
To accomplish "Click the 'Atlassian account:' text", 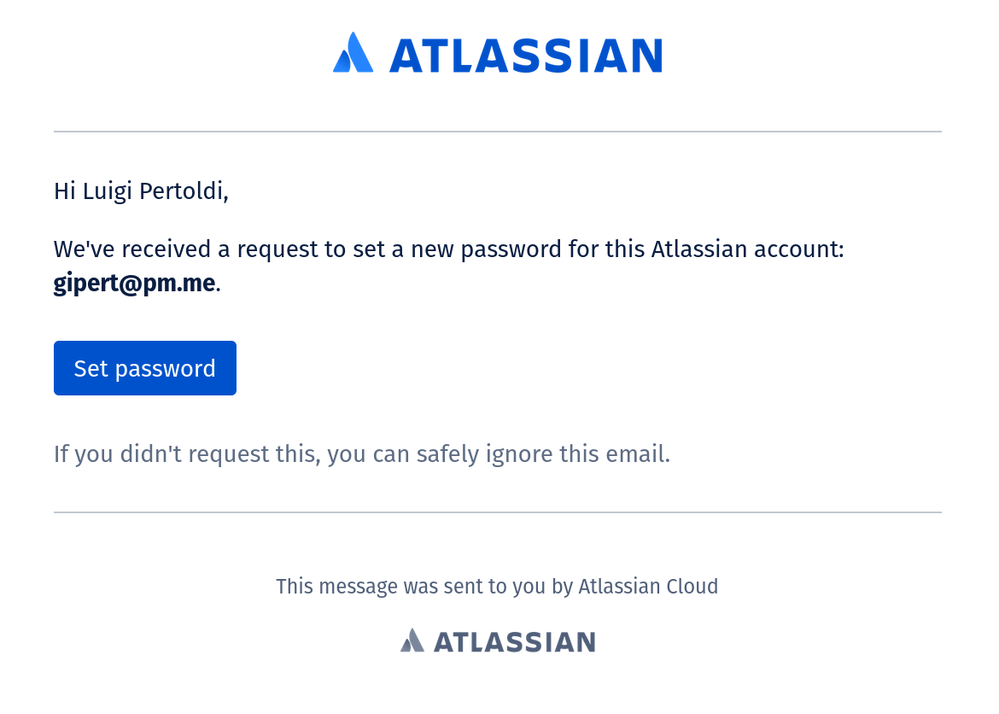I will pos(747,248).
